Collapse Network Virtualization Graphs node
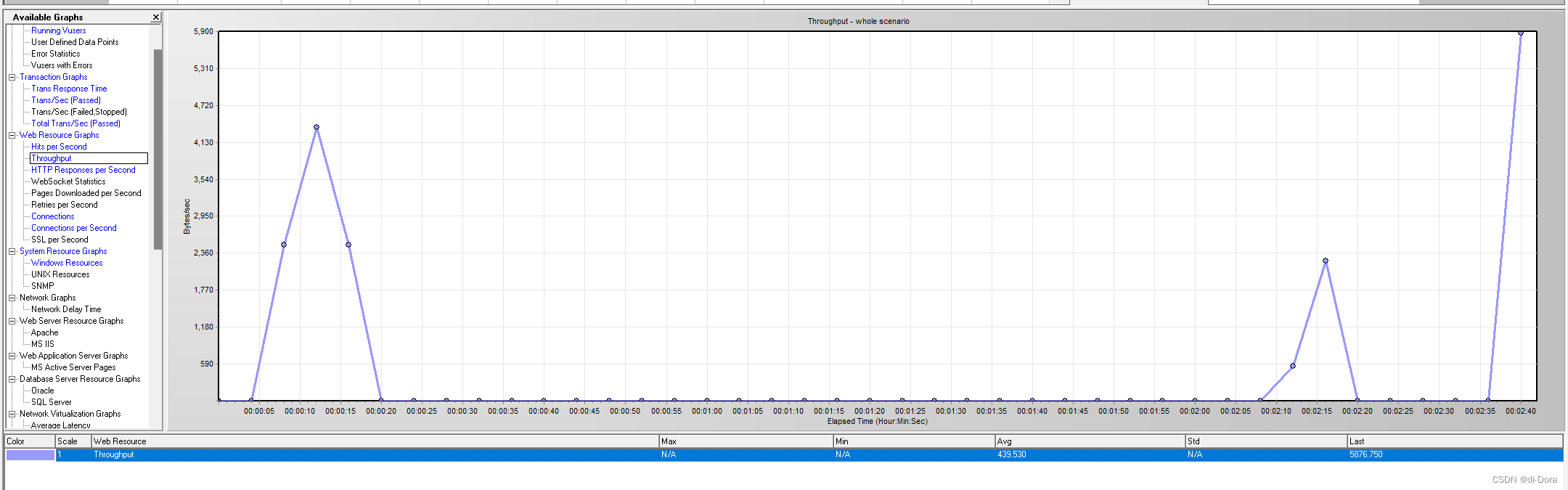 pos(12,414)
